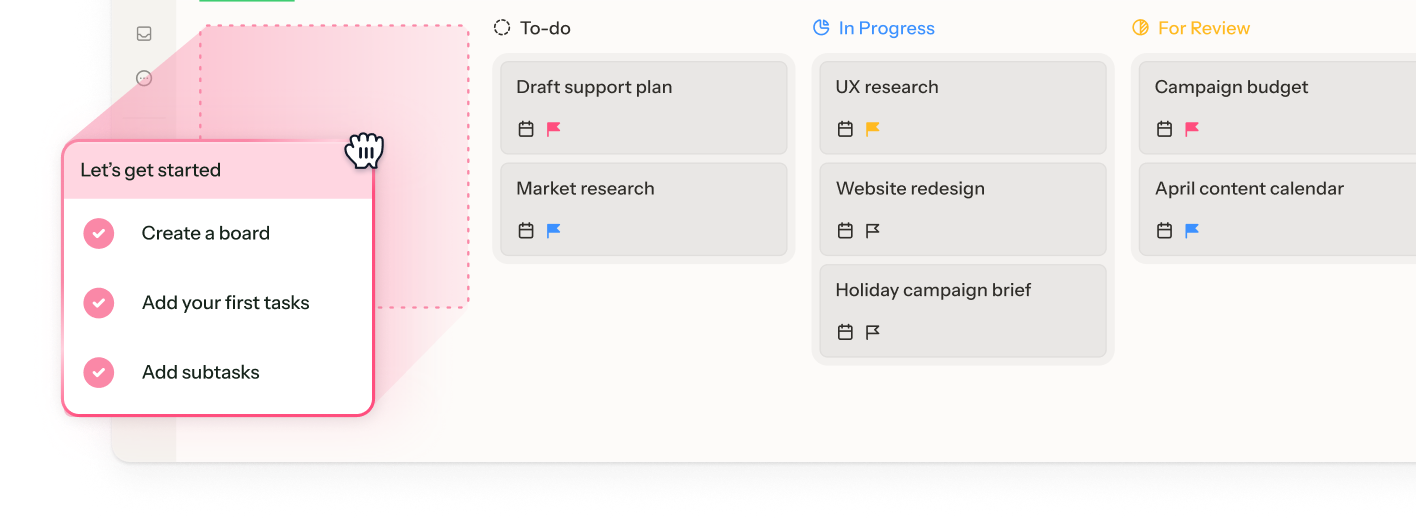Click red flag on Draft support plan

[x=554, y=129]
